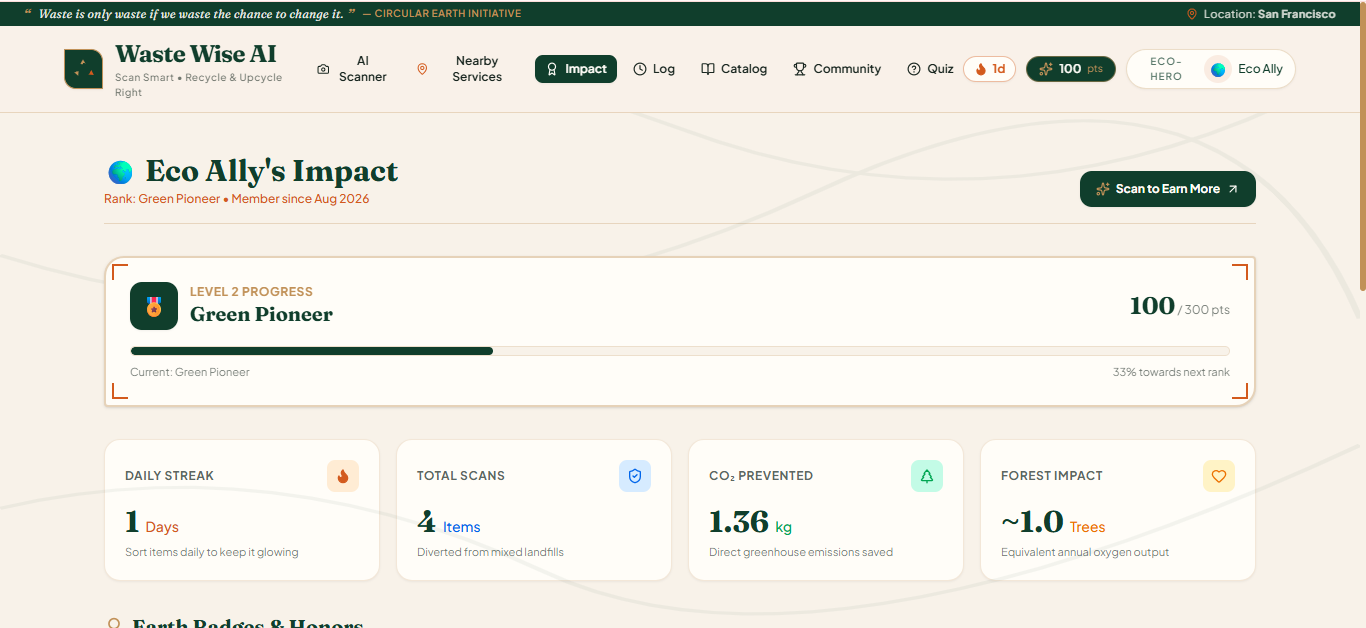Click the location pin icon in top bar
Screen dimensions: 1366x628
click(x=1191, y=14)
